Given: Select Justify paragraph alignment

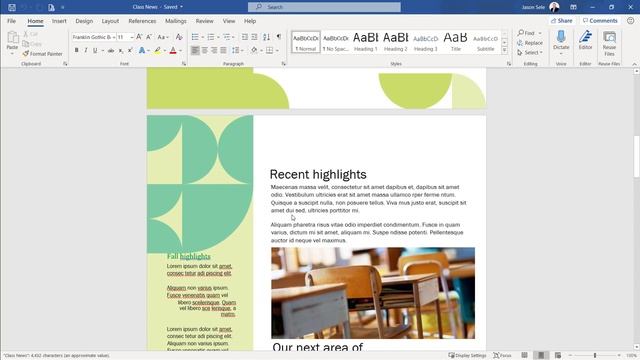Looking at the screenshot, I should (223, 50).
